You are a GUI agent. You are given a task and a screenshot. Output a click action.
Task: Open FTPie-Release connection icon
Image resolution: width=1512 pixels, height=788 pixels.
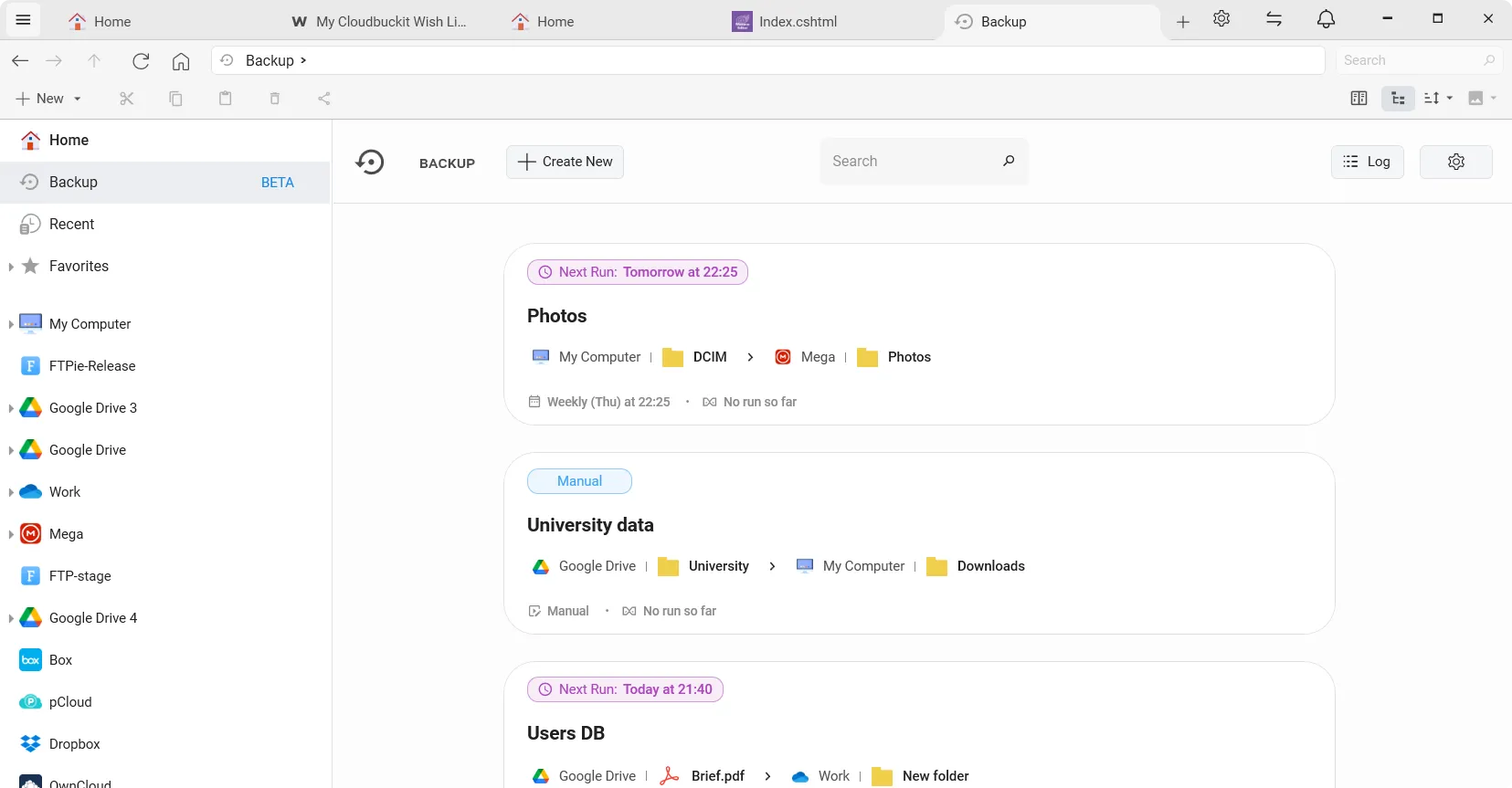(30, 366)
